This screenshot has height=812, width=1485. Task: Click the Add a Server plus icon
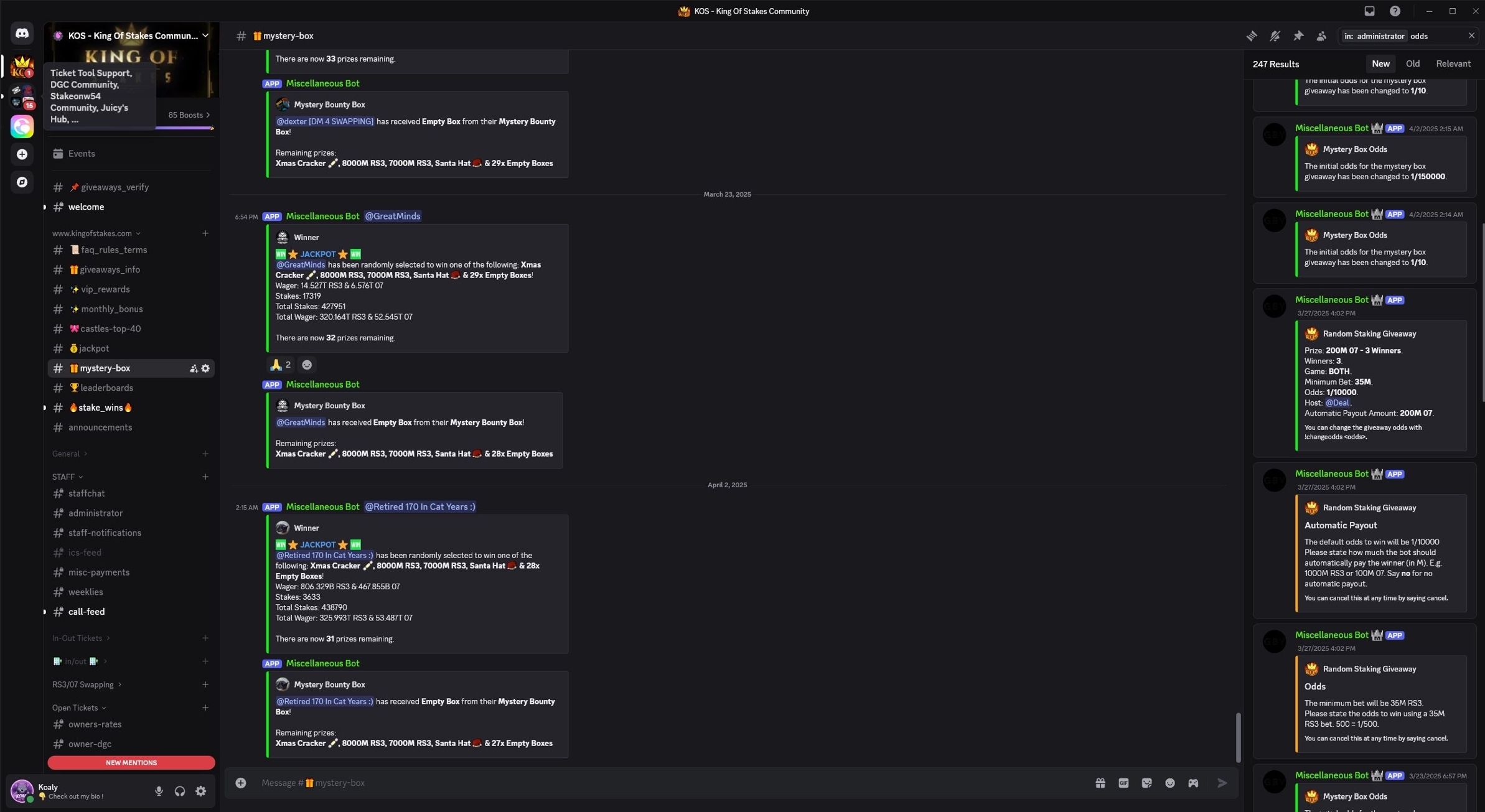pyautogui.click(x=22, y=154)
